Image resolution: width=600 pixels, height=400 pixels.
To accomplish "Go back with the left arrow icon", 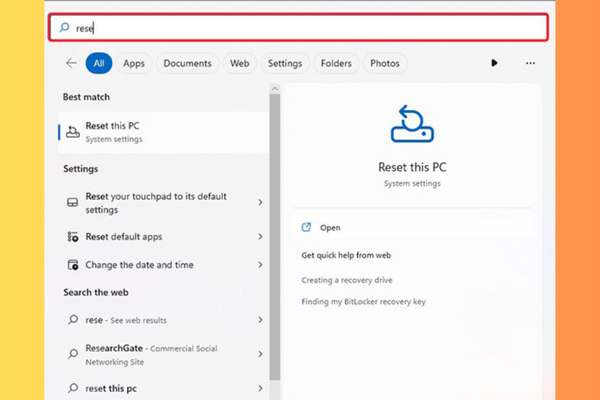I will (71, 63).
